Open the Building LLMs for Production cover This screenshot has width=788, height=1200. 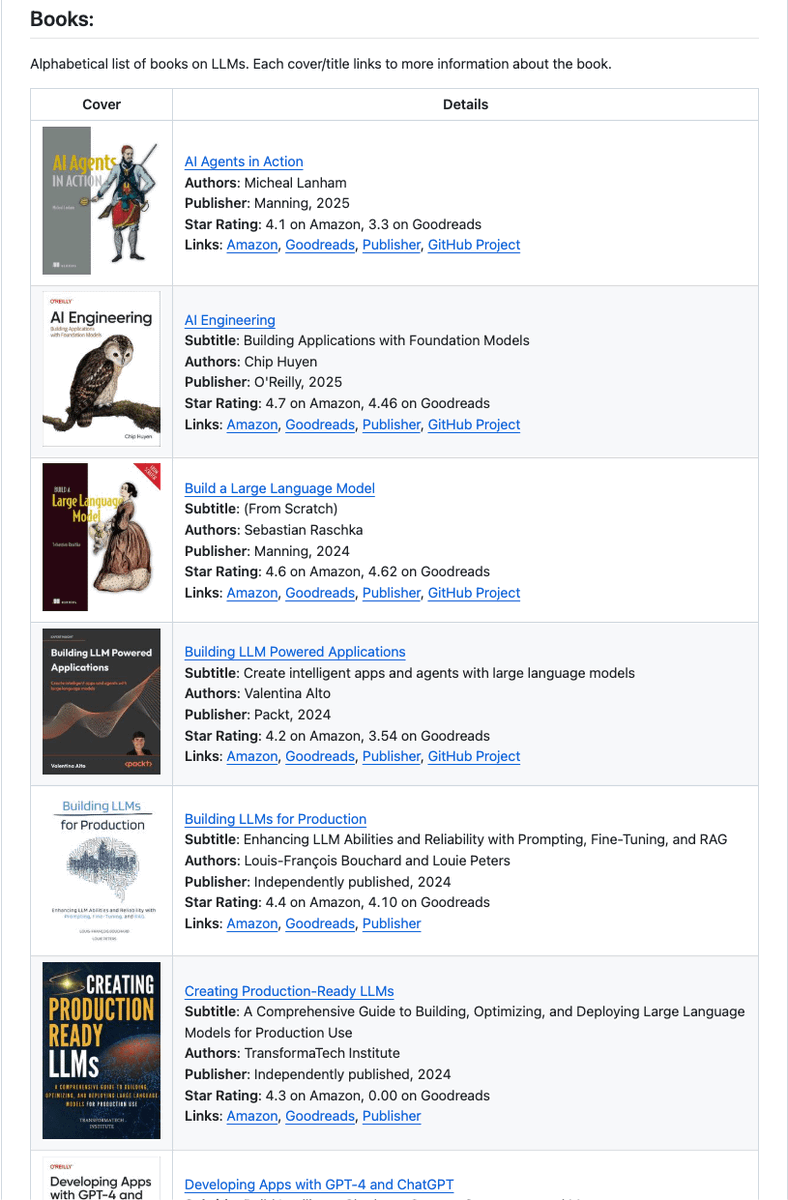pos(101,868)
